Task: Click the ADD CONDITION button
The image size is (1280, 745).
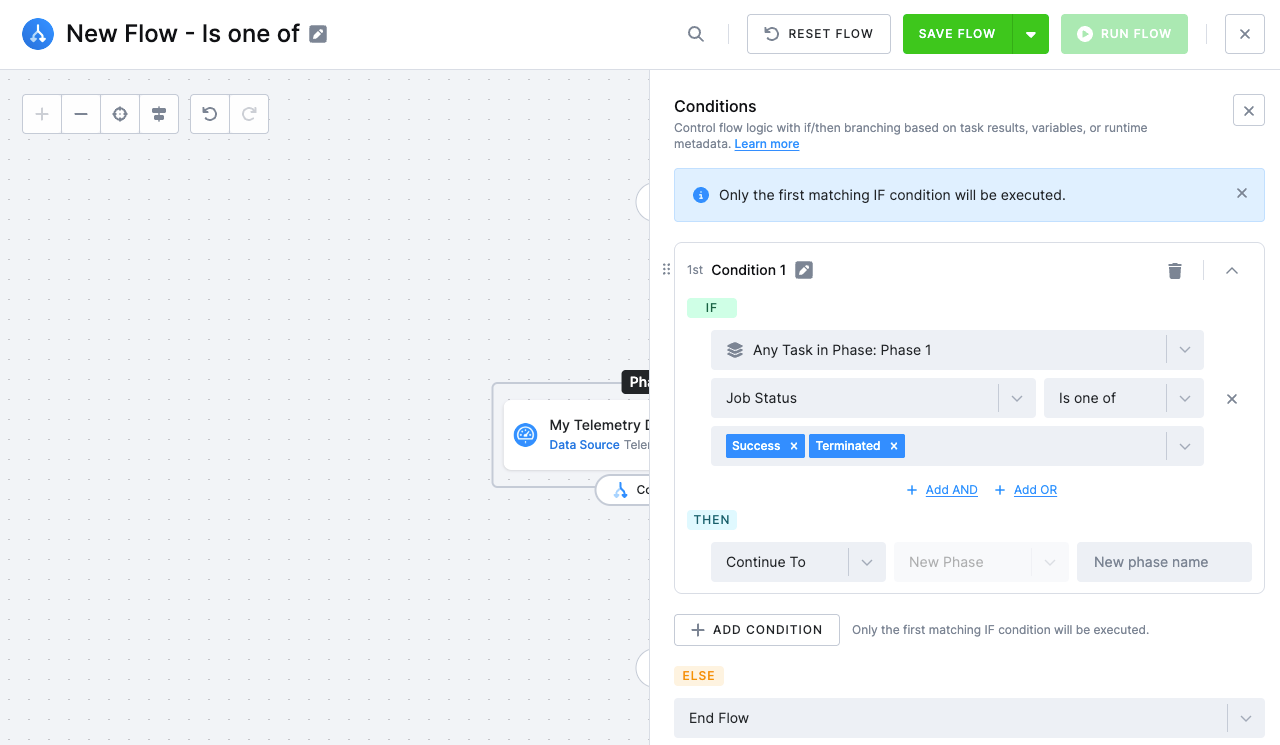Action: pyautogui.click(x=757, y=630)
